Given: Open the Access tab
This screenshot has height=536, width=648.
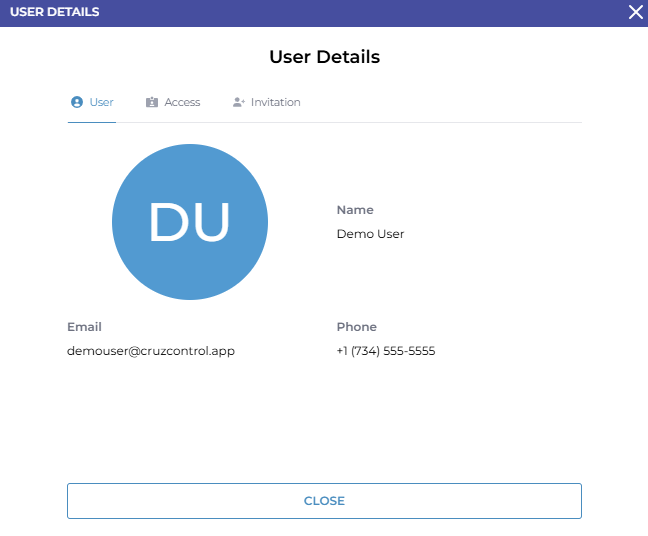Looking at the screenshot, I should (182, 102).
